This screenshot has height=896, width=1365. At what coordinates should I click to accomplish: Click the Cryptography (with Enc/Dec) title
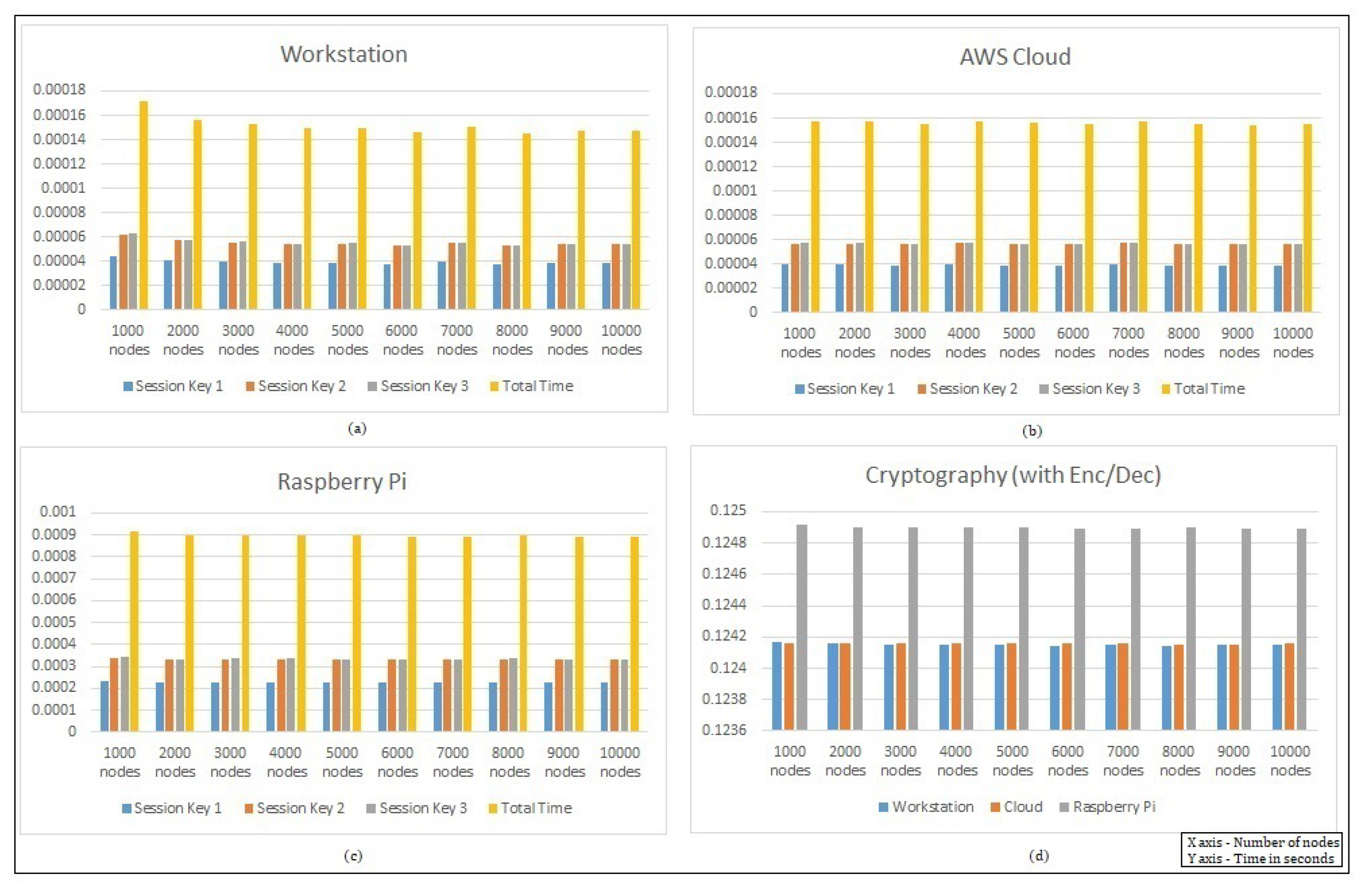pos(1013,475)
